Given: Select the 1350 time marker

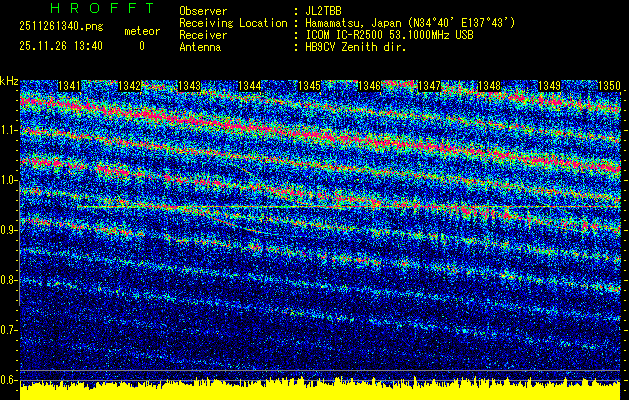Looking at the screenshot, I should (x=609, y=87).
